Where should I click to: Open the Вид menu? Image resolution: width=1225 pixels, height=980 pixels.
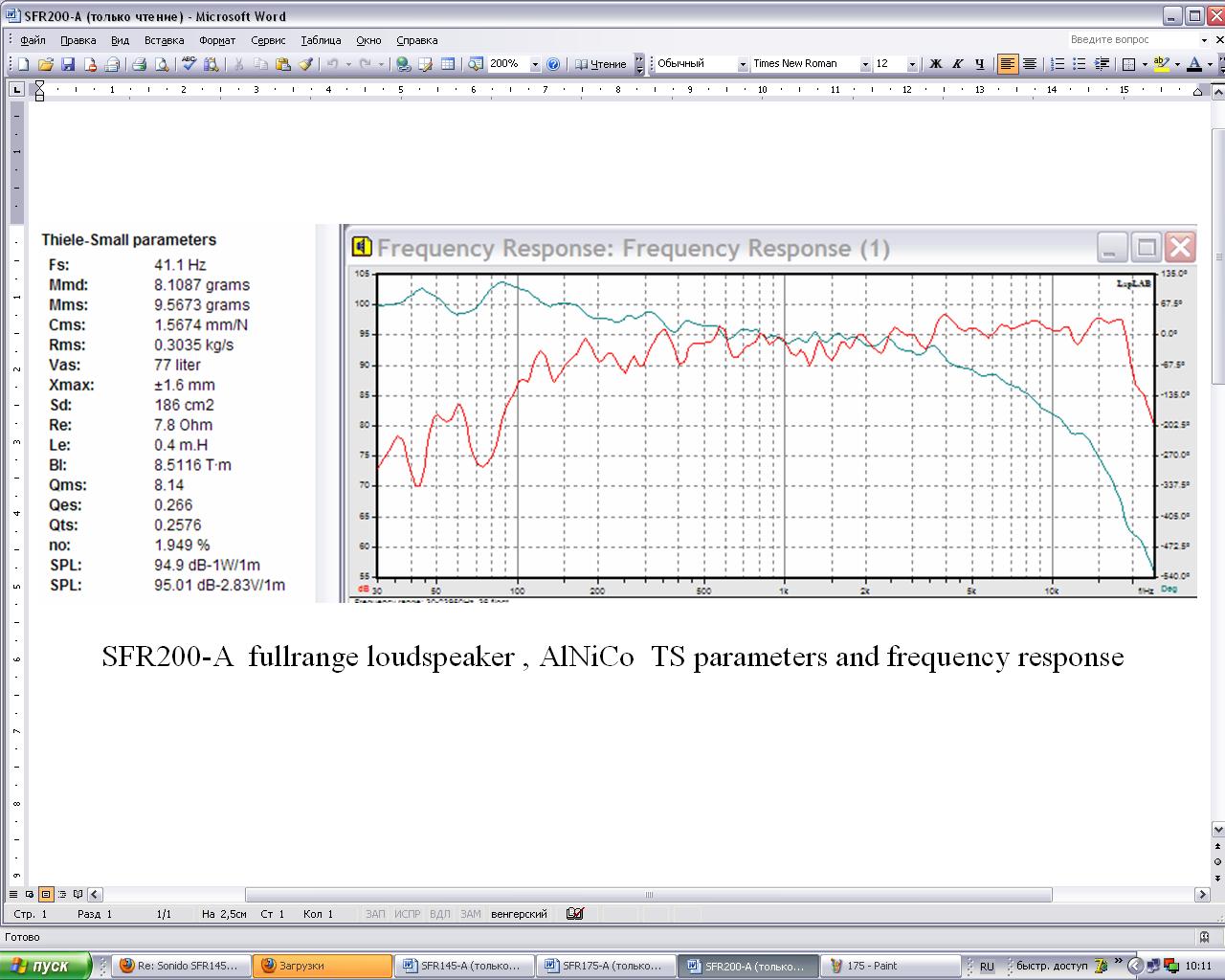point(120,40)
